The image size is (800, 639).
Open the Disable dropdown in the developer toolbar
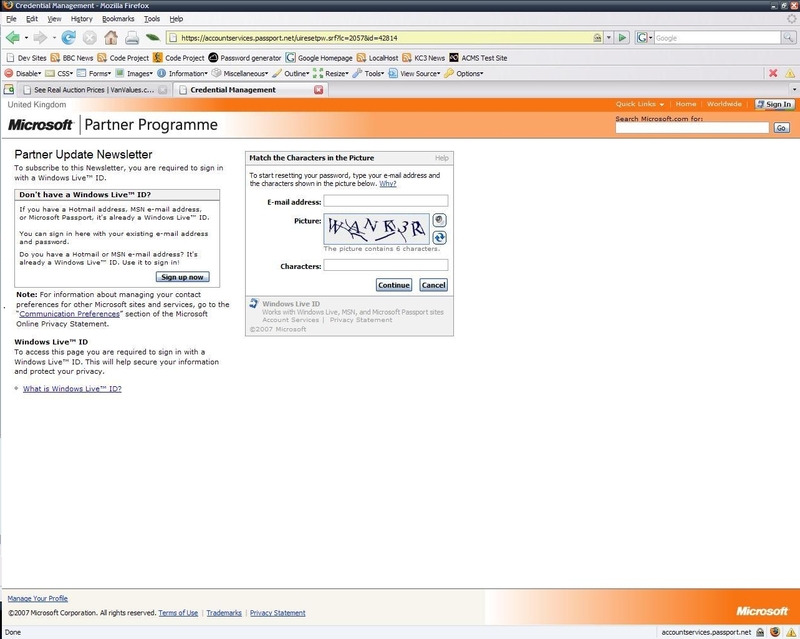pyautogui.click(x=25, y=73)
